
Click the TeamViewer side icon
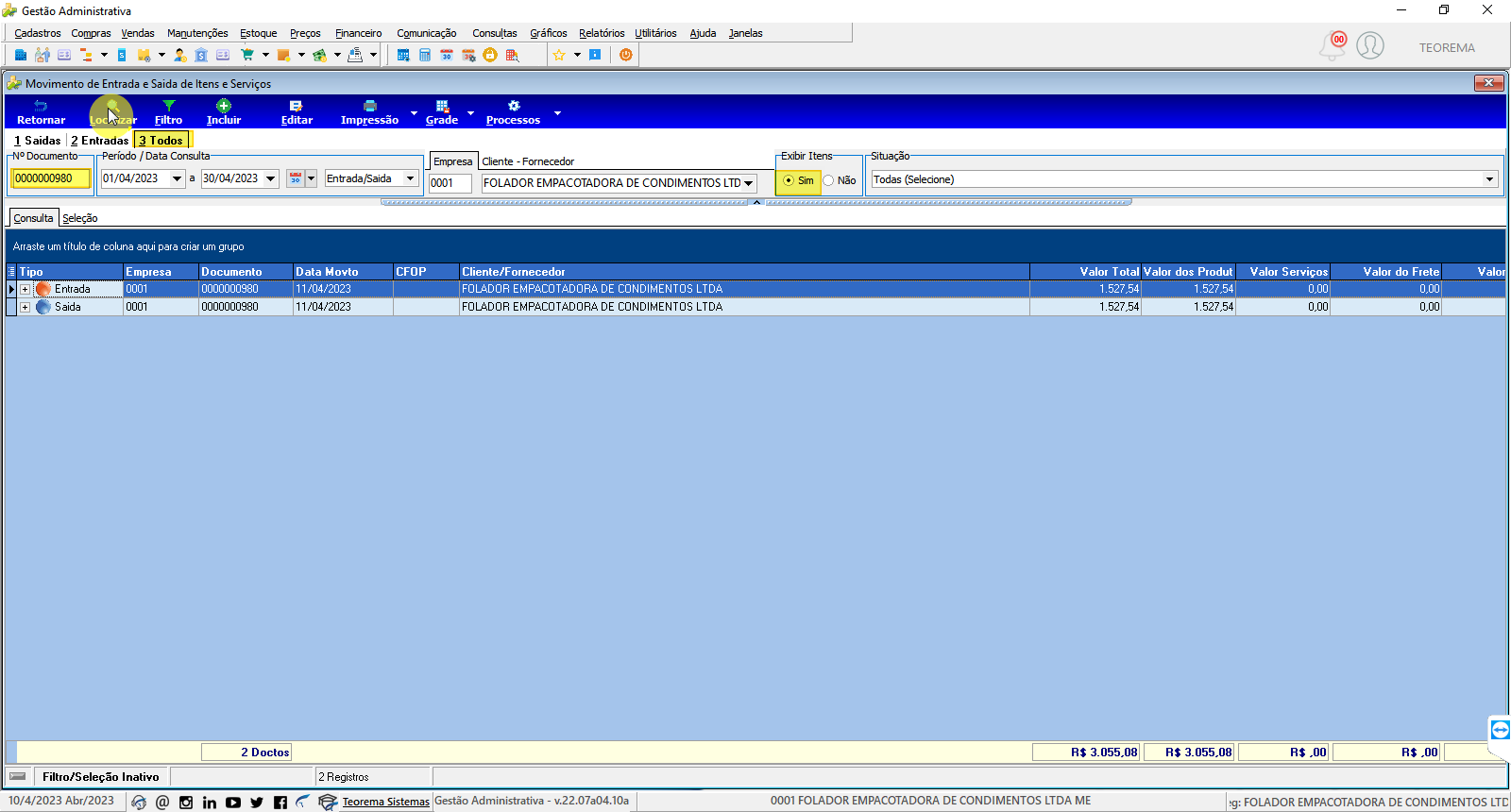click(x=1500, y=730)
